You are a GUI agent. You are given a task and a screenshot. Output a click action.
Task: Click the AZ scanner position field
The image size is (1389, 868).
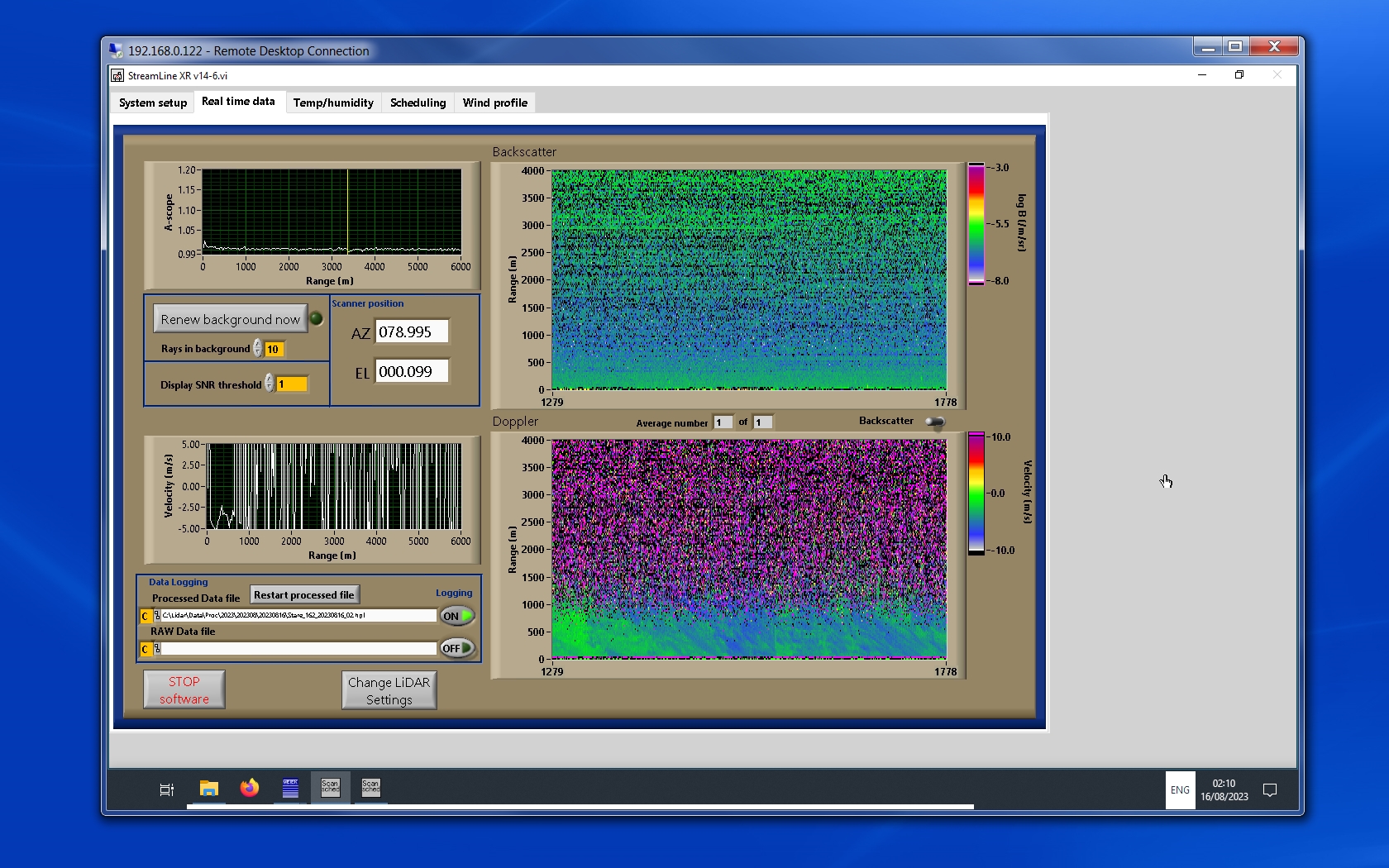[x=412, y=332]
